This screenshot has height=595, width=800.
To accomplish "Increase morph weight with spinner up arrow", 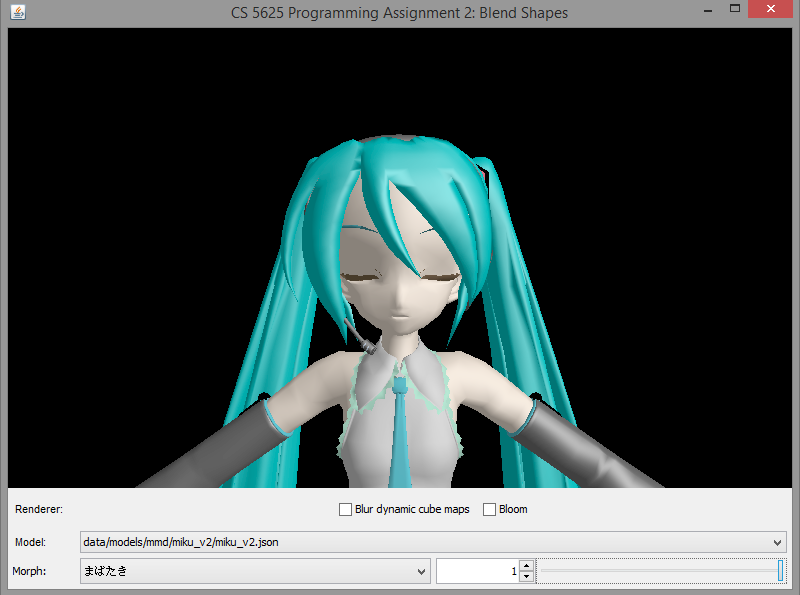I will 527,566.
